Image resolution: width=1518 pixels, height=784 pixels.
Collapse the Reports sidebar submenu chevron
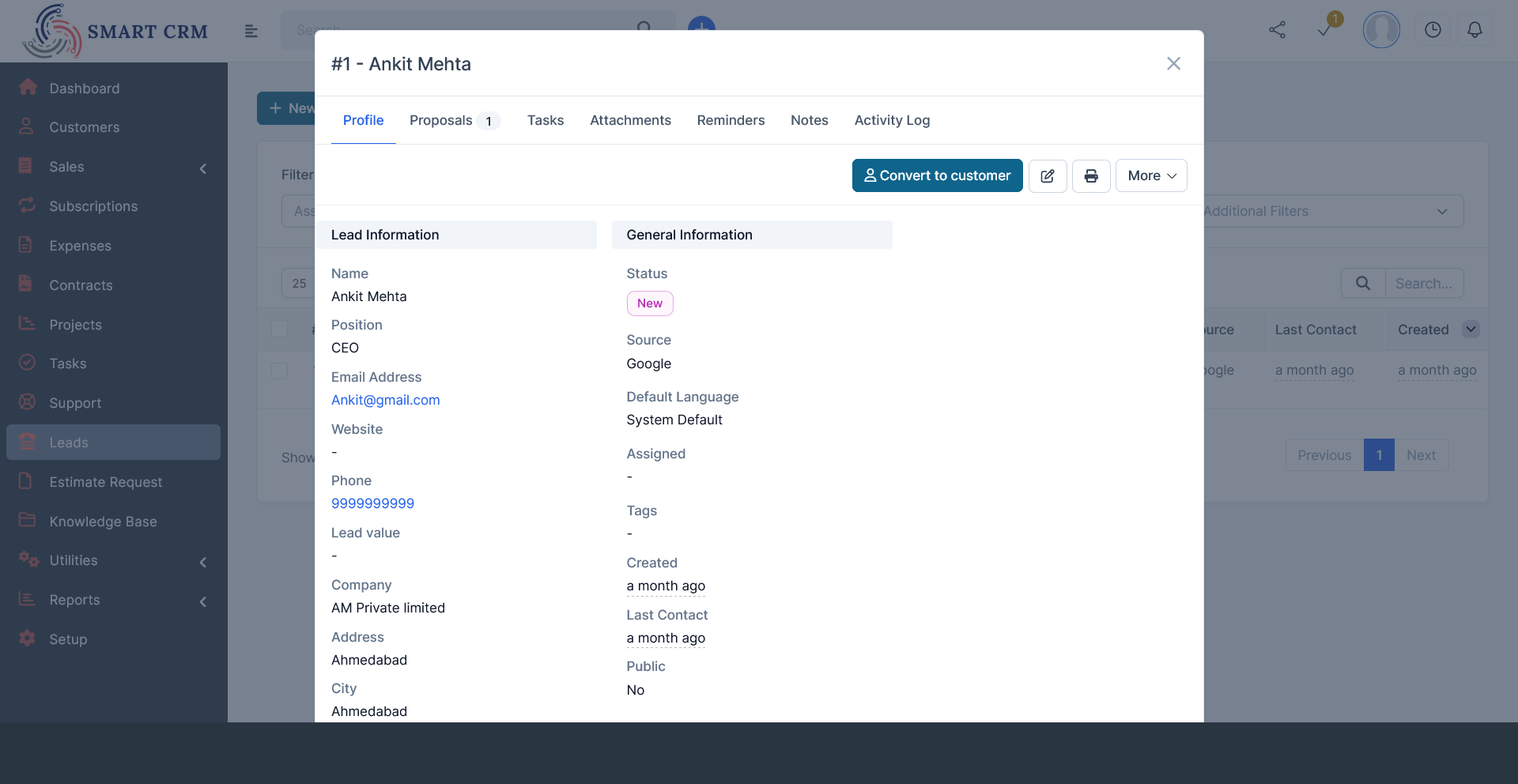(203, 601)
